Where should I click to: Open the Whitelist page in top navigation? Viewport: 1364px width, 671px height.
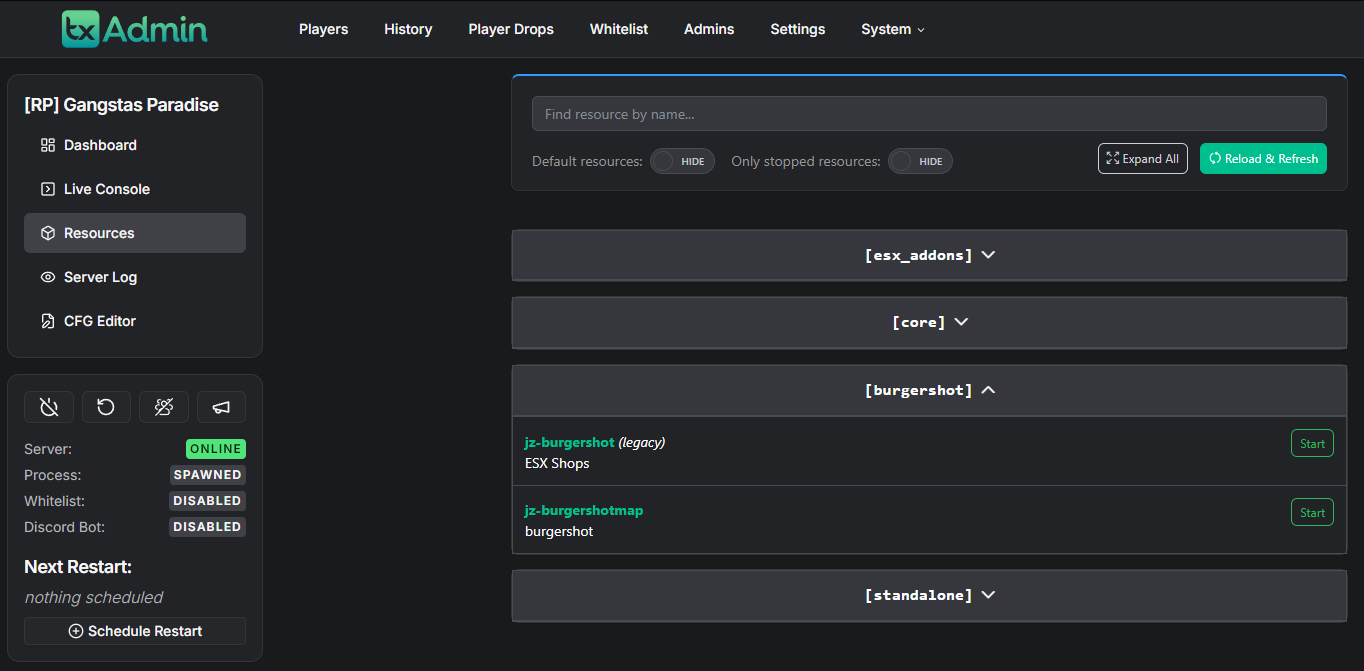coord(618,29)
